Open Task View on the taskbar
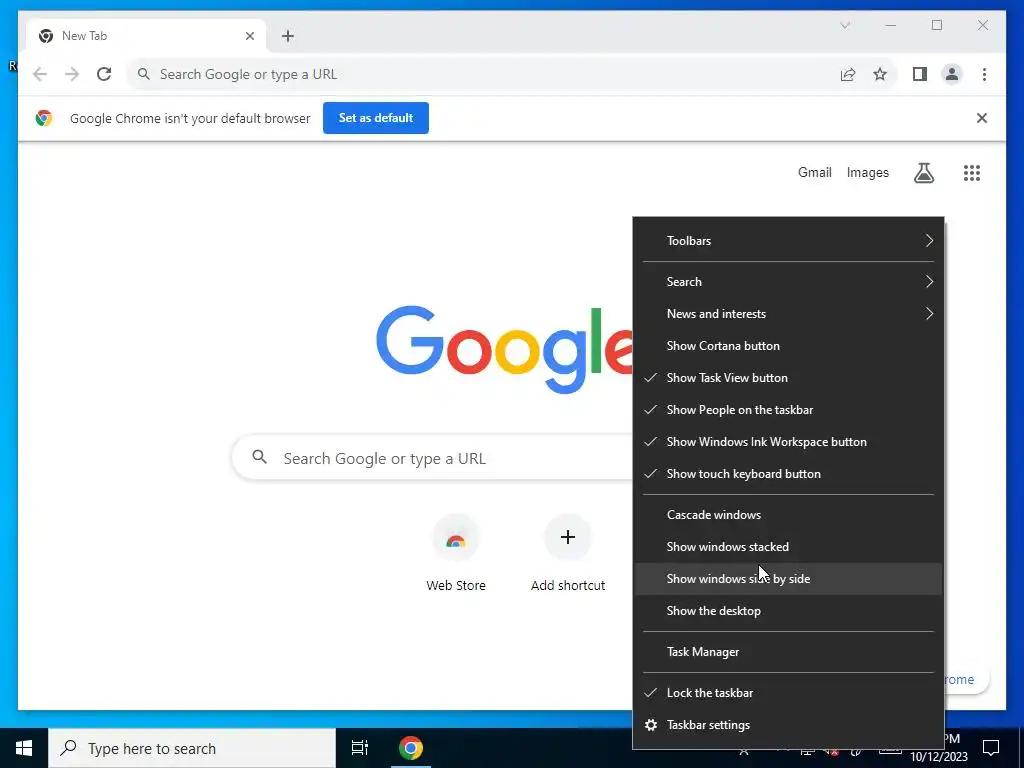This screenshot has width=1024, height=768. click(360, 748)
